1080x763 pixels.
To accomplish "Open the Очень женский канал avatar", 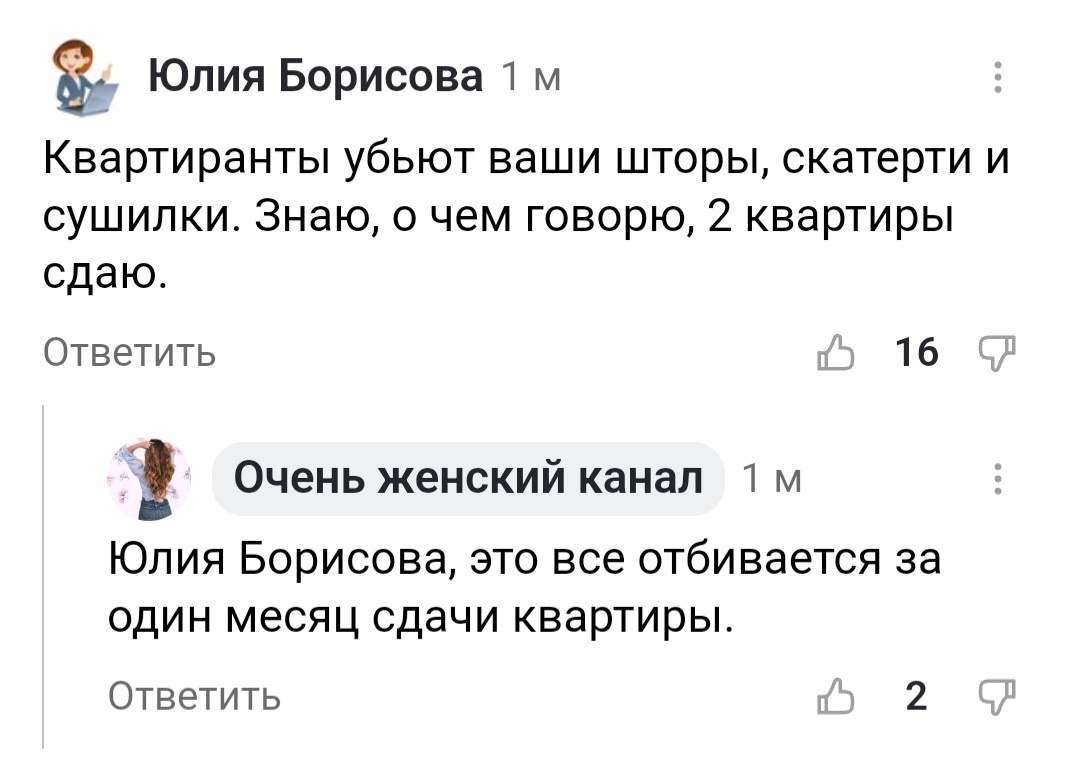I will (149, 479).
